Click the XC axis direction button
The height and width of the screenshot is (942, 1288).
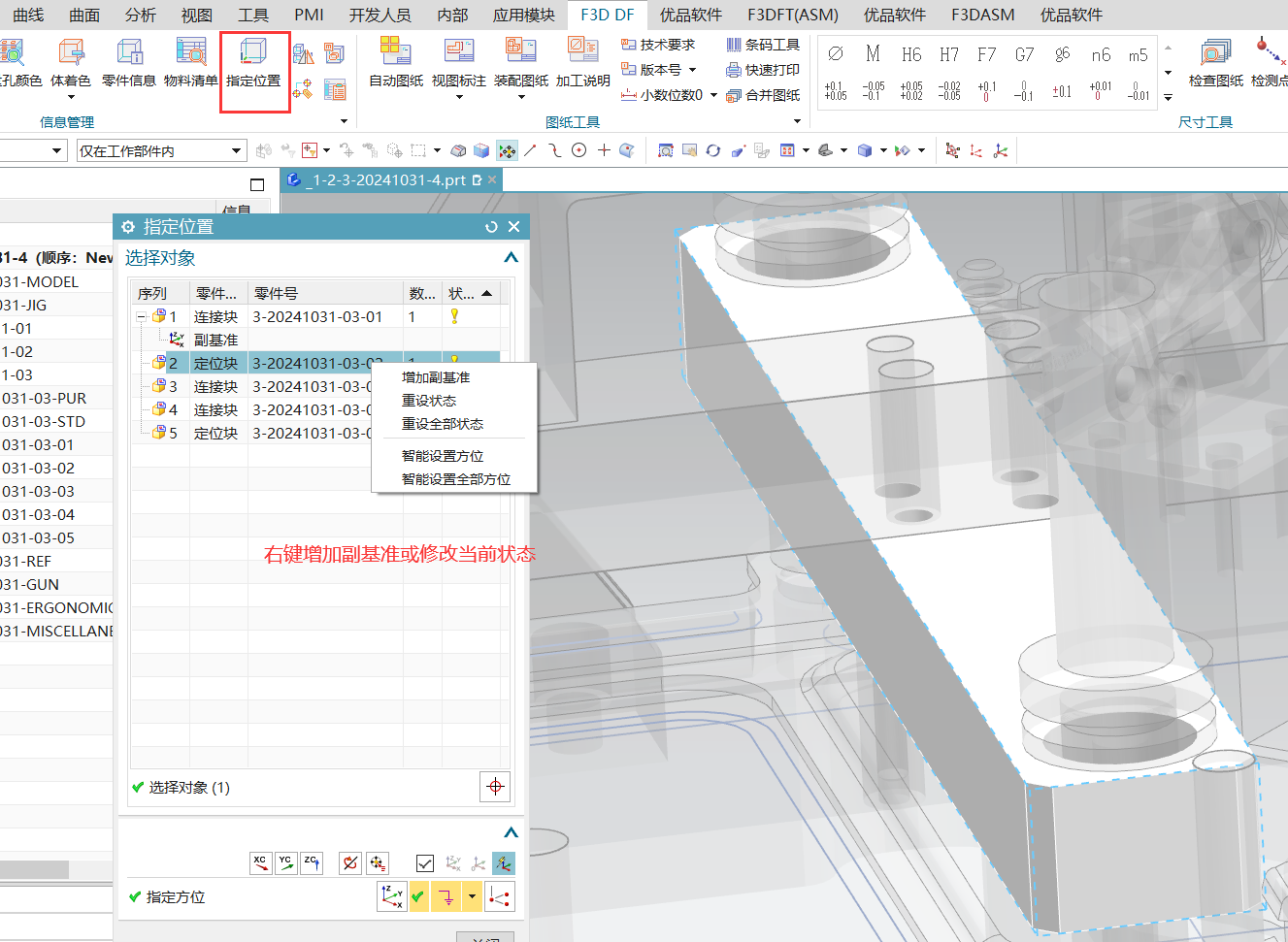260,862
